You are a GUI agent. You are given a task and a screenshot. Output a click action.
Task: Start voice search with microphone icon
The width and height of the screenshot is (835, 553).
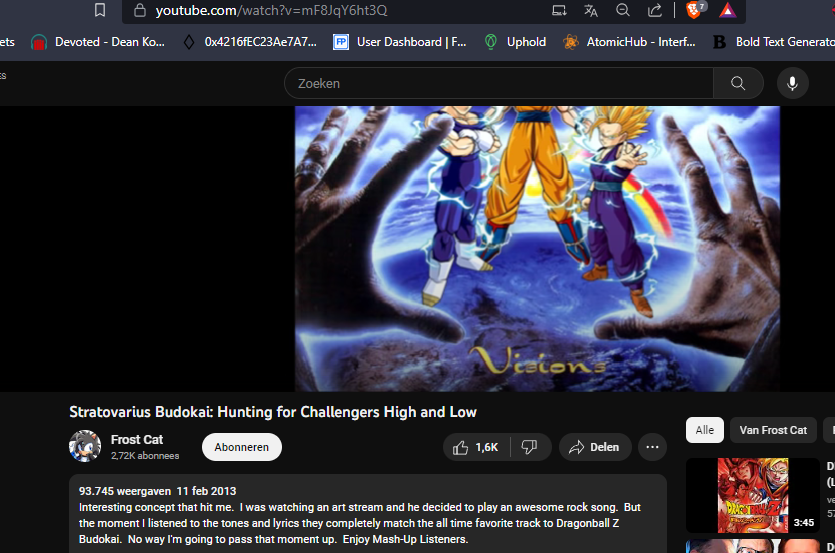[792, 83]
